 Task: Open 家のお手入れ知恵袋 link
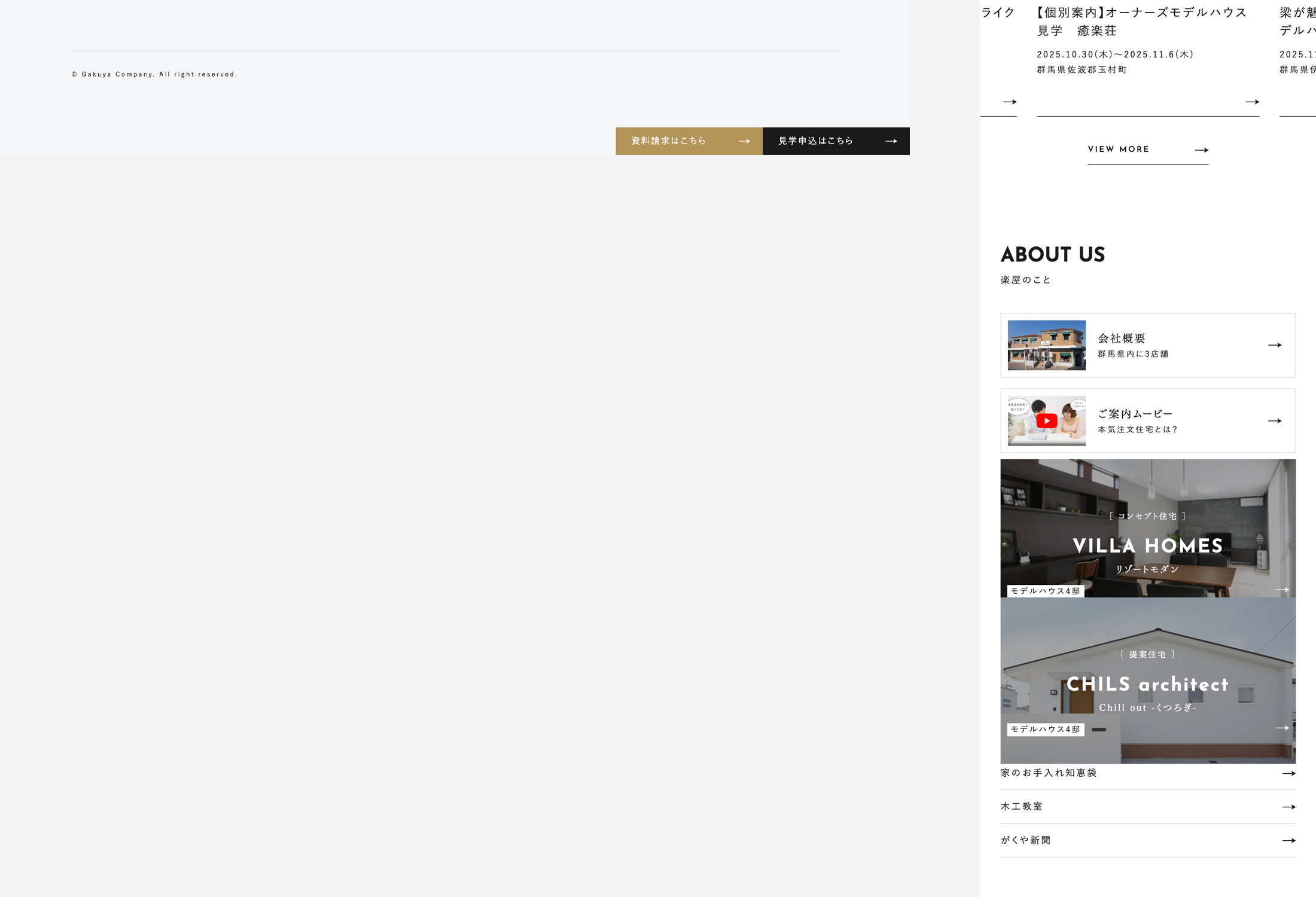(x=1049, y=773)
